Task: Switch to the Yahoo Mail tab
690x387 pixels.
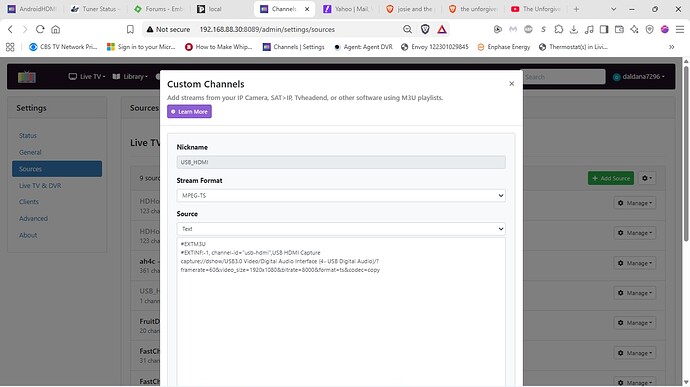Action: coord(348,9)
